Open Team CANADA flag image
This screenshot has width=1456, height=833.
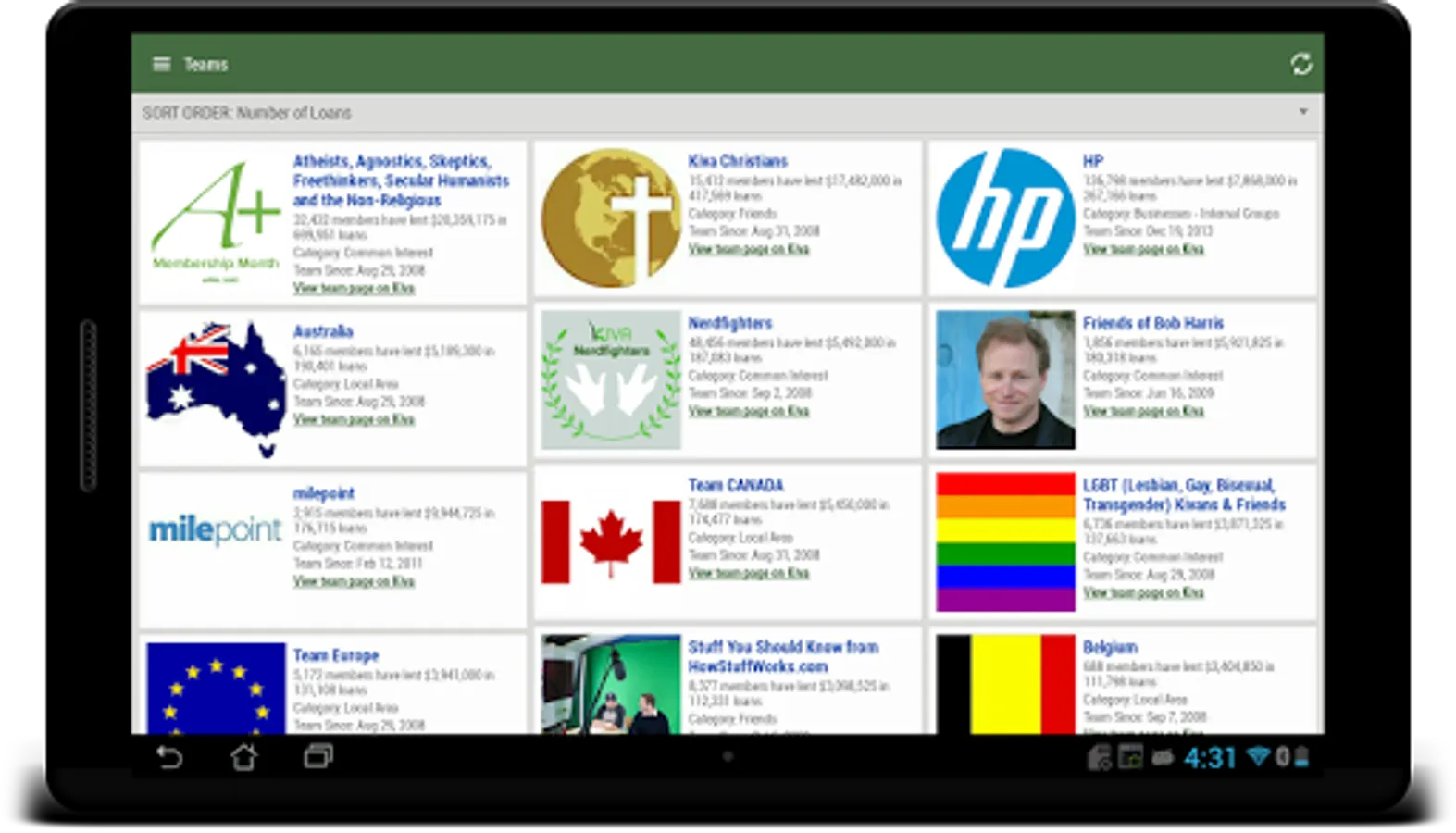click(x=611, y=542)
